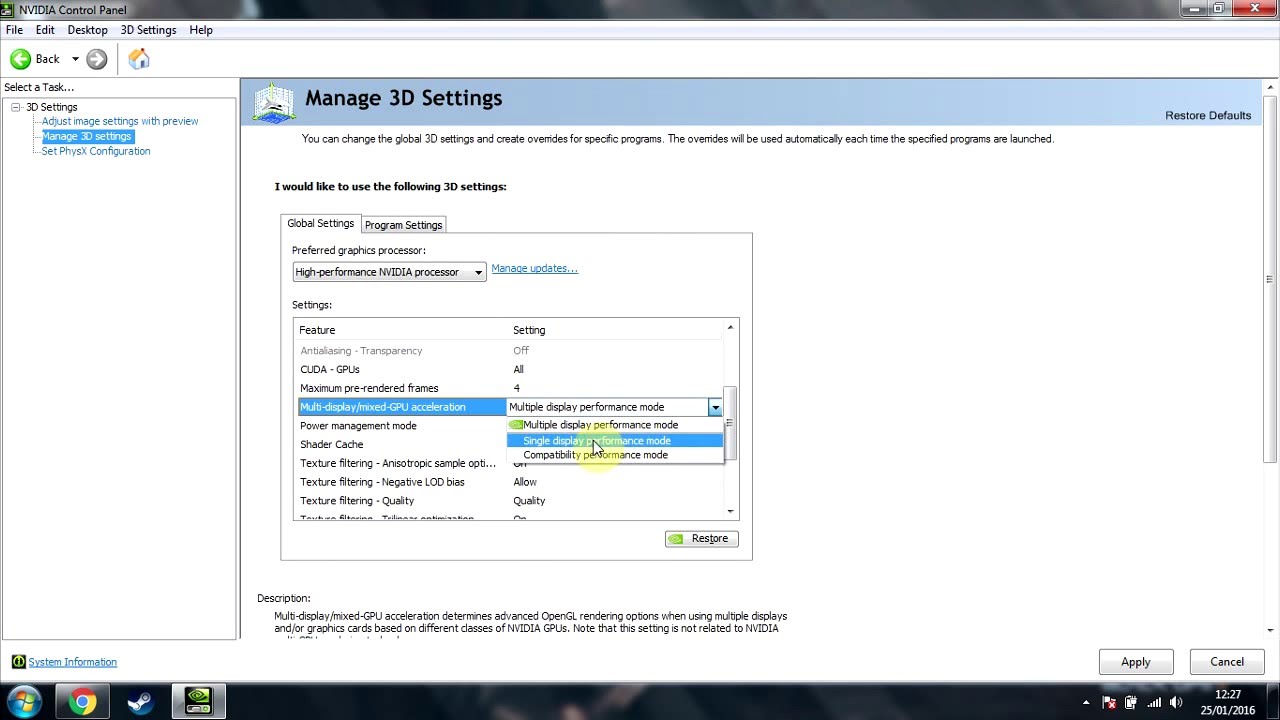
Task: Click the green Back arrow icon
Action: pos(20,59)
